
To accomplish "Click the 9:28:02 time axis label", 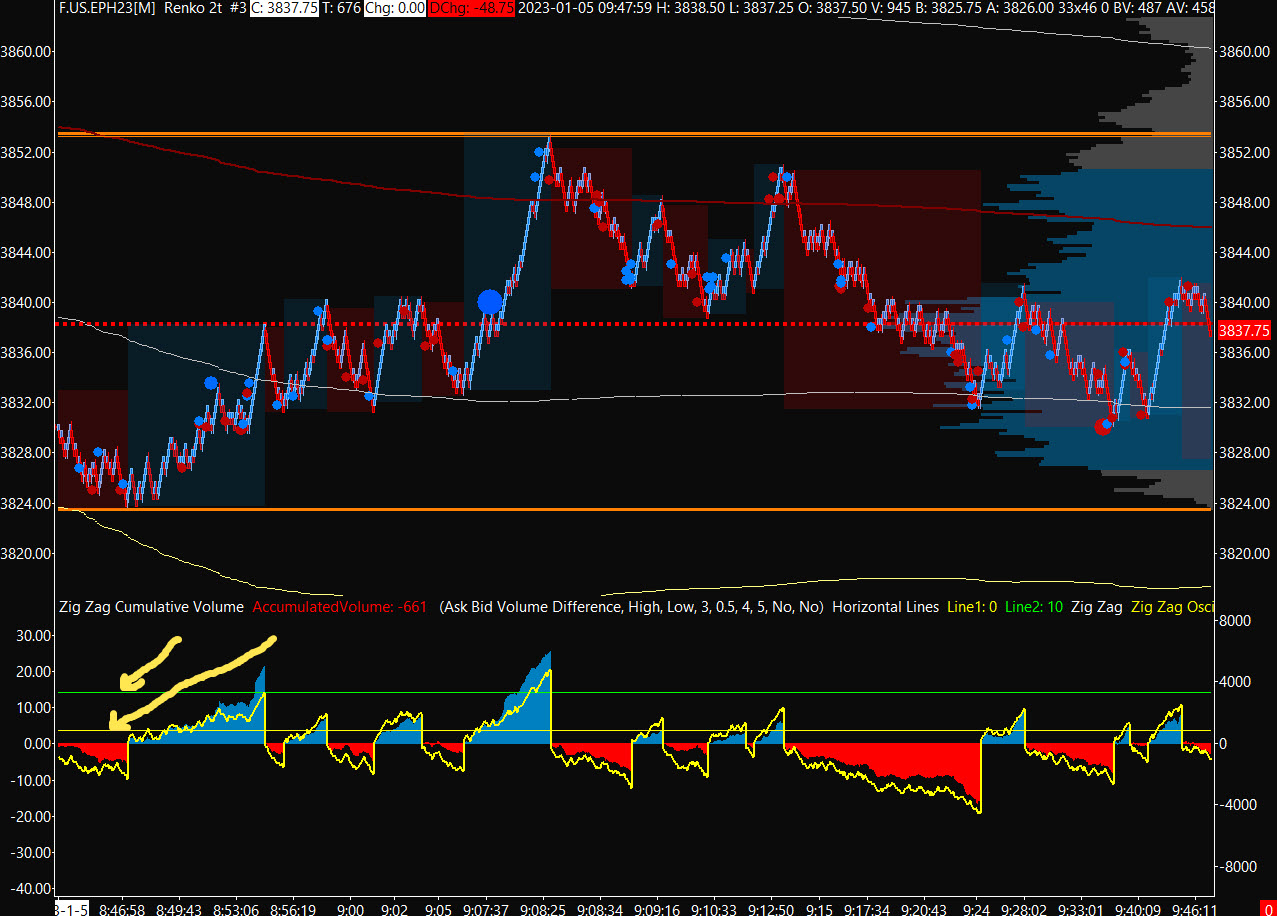I will [1024, 911].
